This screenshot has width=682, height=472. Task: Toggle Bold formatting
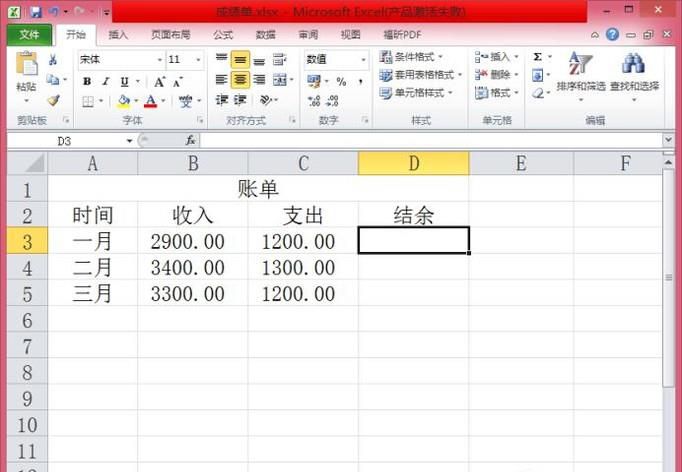coord(87,81)
